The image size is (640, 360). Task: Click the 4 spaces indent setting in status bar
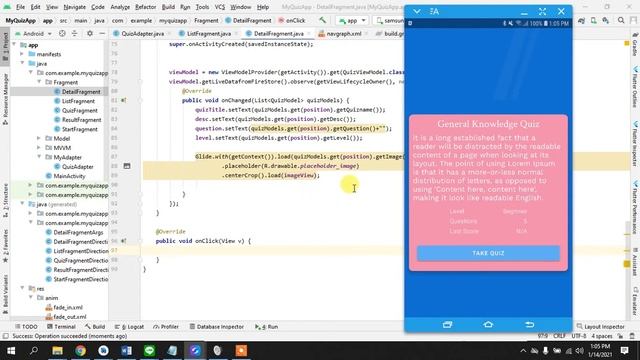pyautogui.click(x=602, y=336)
